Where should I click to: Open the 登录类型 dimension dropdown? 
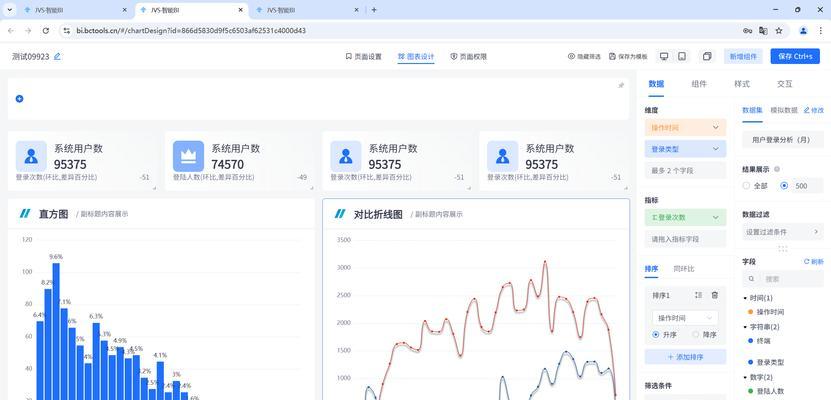(685, 149)
